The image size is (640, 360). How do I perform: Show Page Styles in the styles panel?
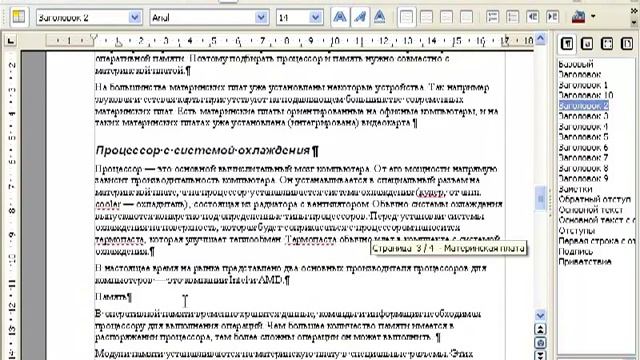pos(627,43)
